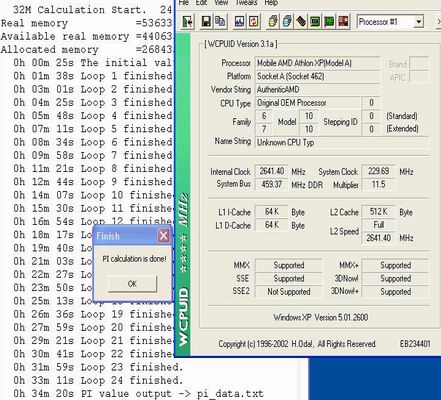Click the Available real memory line

click(x=86, y=36)
